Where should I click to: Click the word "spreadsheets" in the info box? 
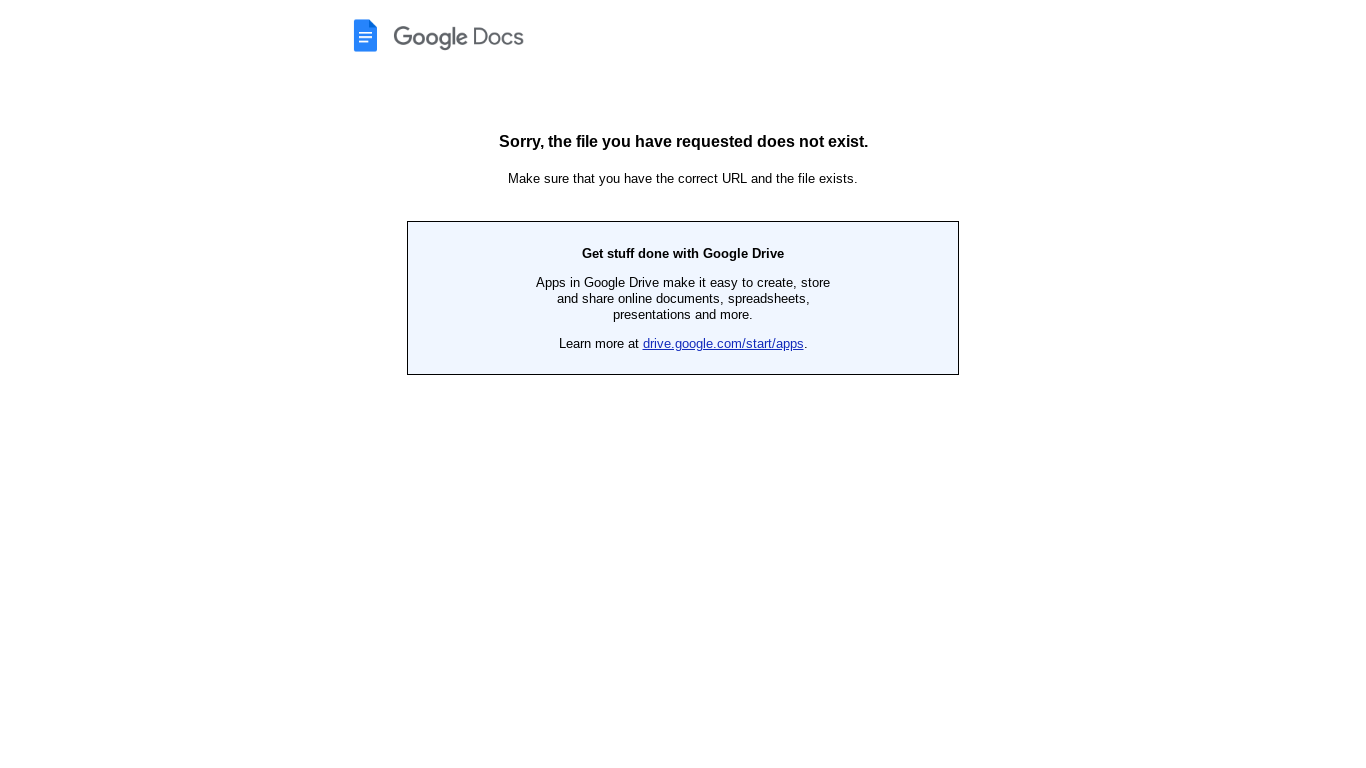coord(768,299)
